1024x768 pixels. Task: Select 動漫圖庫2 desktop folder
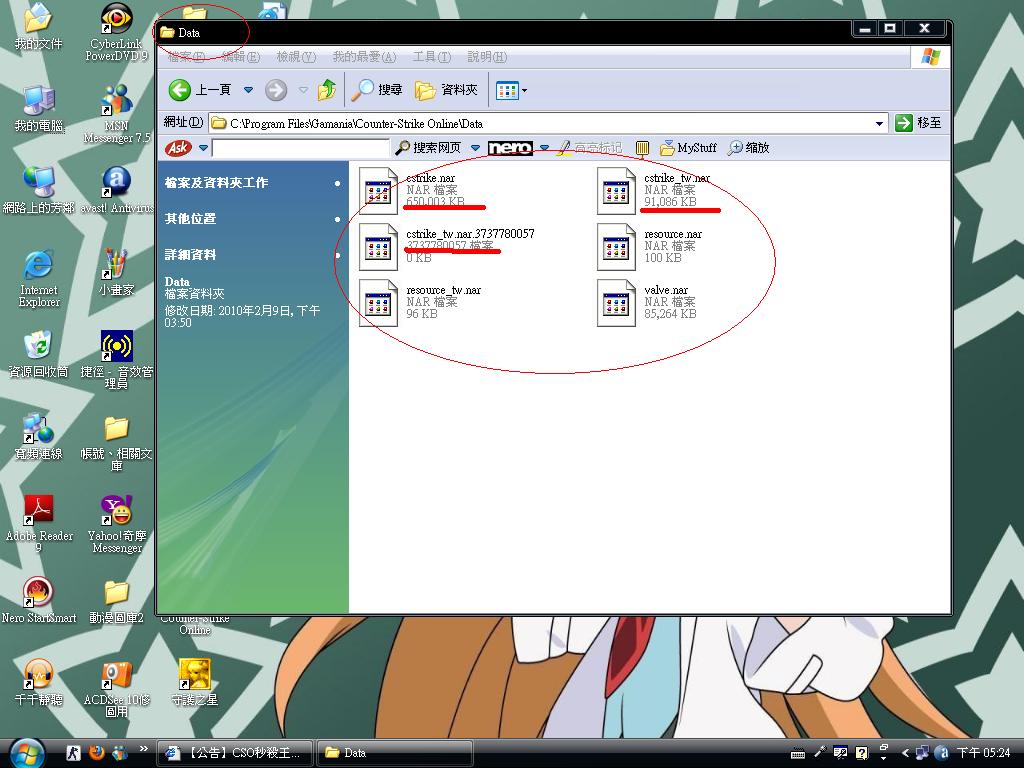pyautogui.click(x=116, y=601)
